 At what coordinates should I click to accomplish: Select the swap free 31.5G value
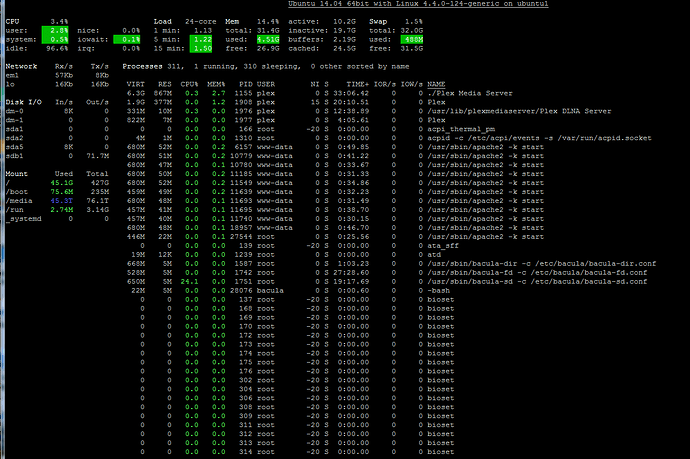411,48
